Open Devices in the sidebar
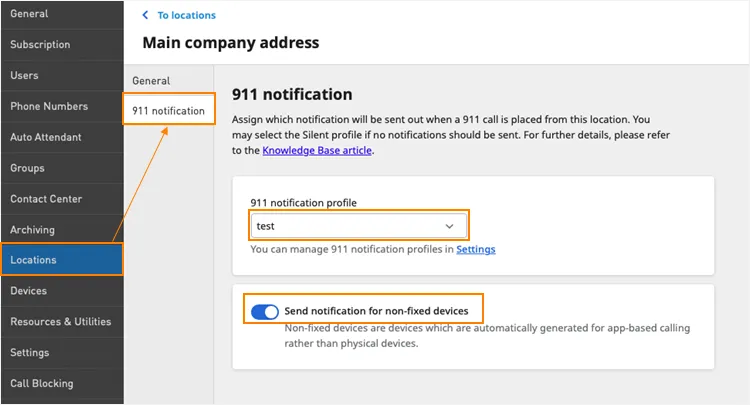Image resolution: width=750 pixels, height=405 pixels. 62,291
